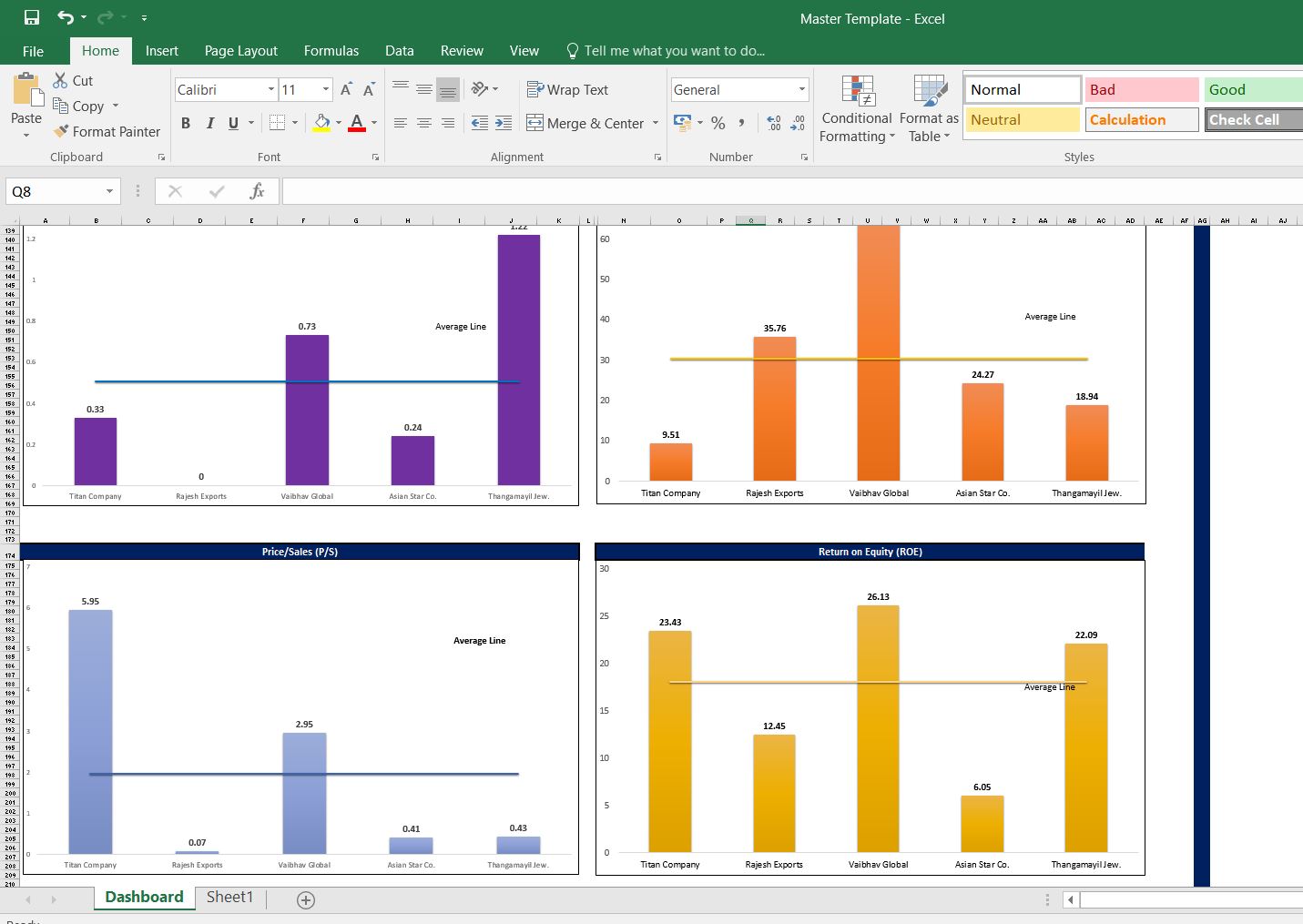Click the Redo arrow icon
Viewport: 1303px width, 924px height.
click(106, 17)
